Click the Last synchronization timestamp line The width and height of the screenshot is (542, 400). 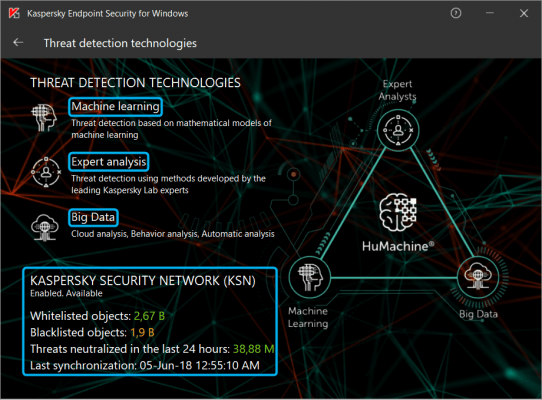click(145, 365)
